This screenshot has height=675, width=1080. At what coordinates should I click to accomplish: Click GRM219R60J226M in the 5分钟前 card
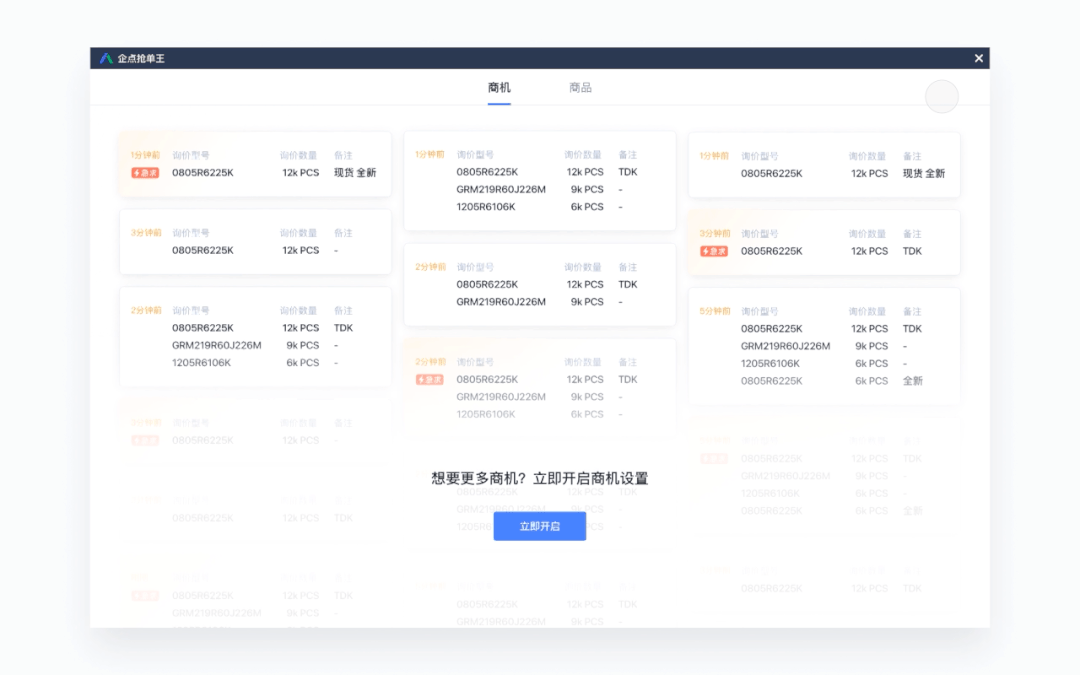785,346
